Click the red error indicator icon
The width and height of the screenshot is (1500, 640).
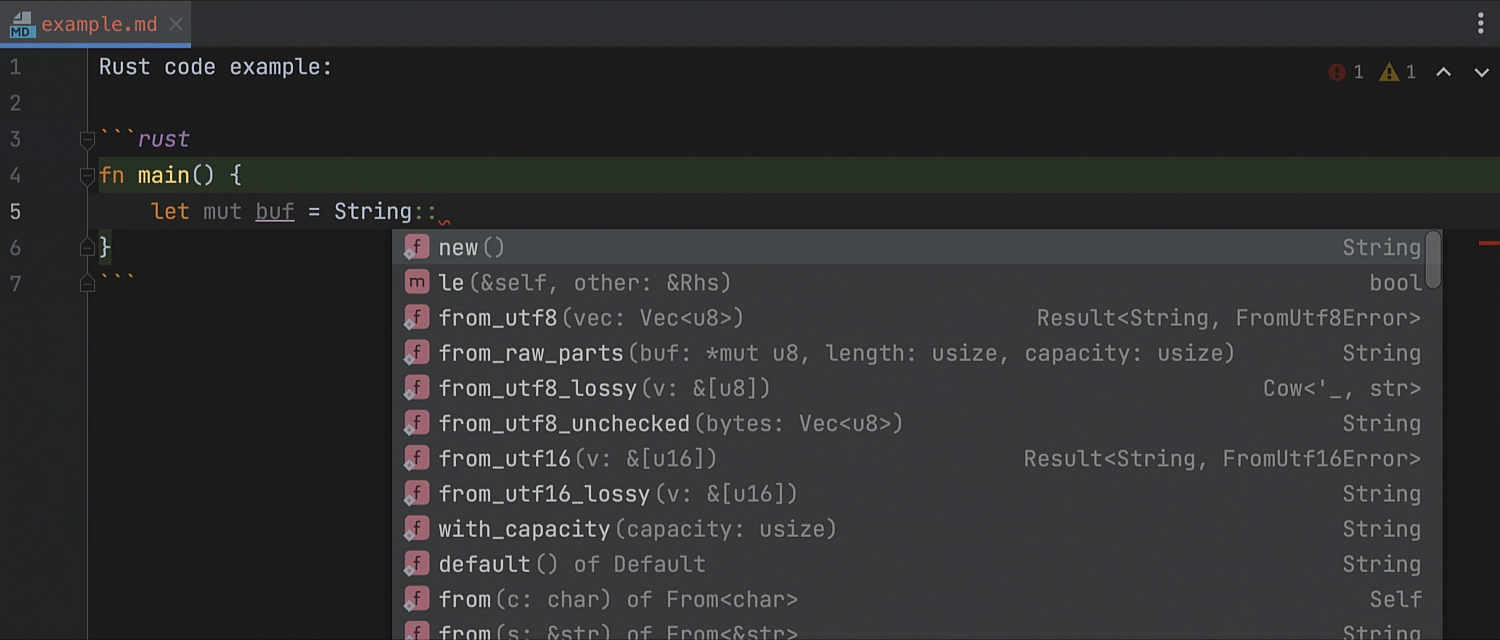pos(1337,72)
